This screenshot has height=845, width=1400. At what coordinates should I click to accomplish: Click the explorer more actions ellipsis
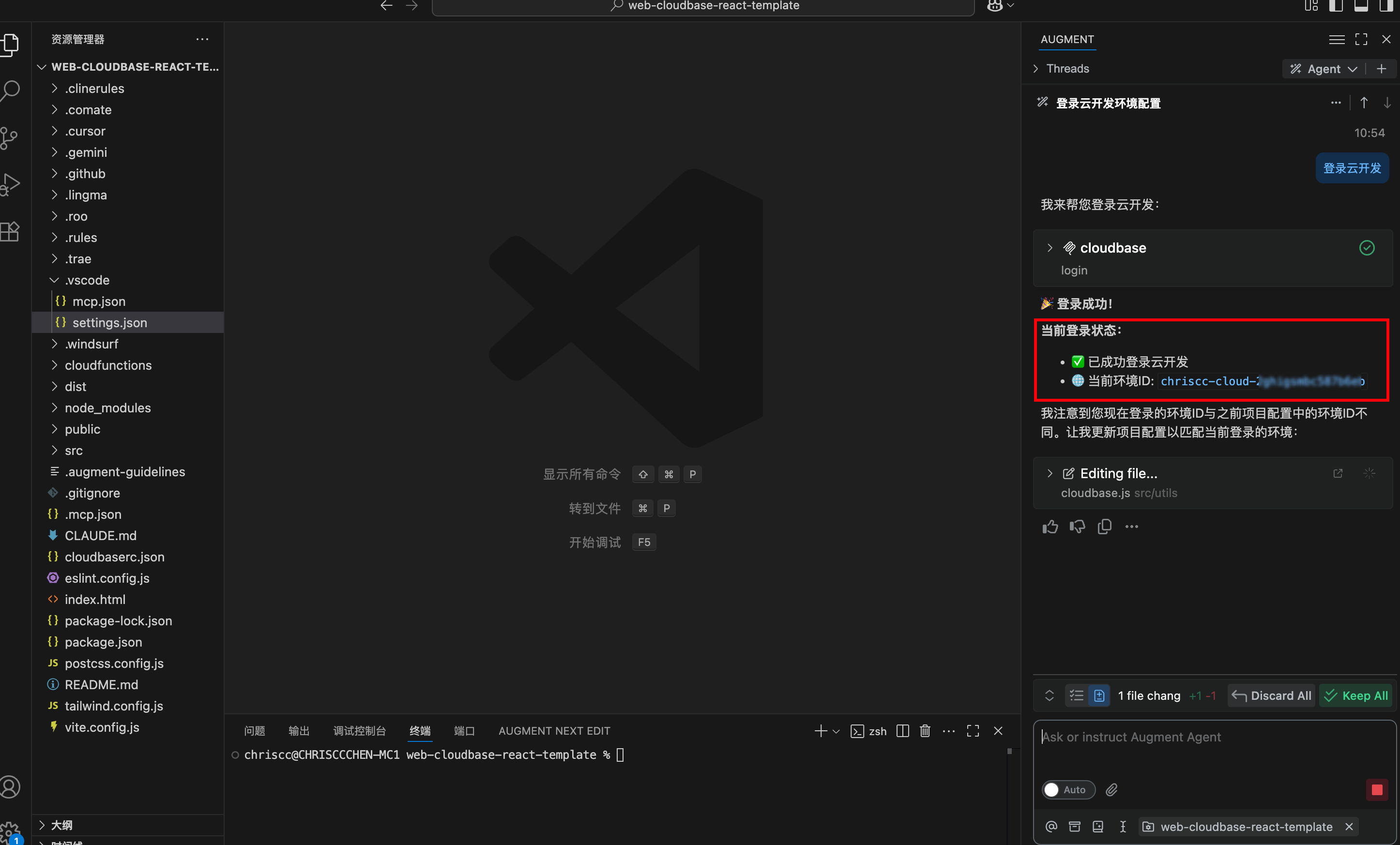(x=202, y=39)
